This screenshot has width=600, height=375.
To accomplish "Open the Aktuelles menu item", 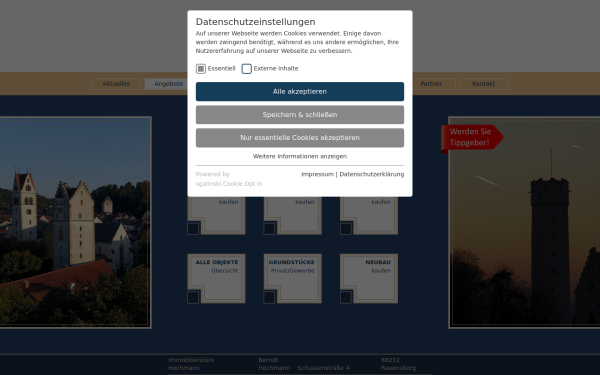I will click(x=116, y=84).
